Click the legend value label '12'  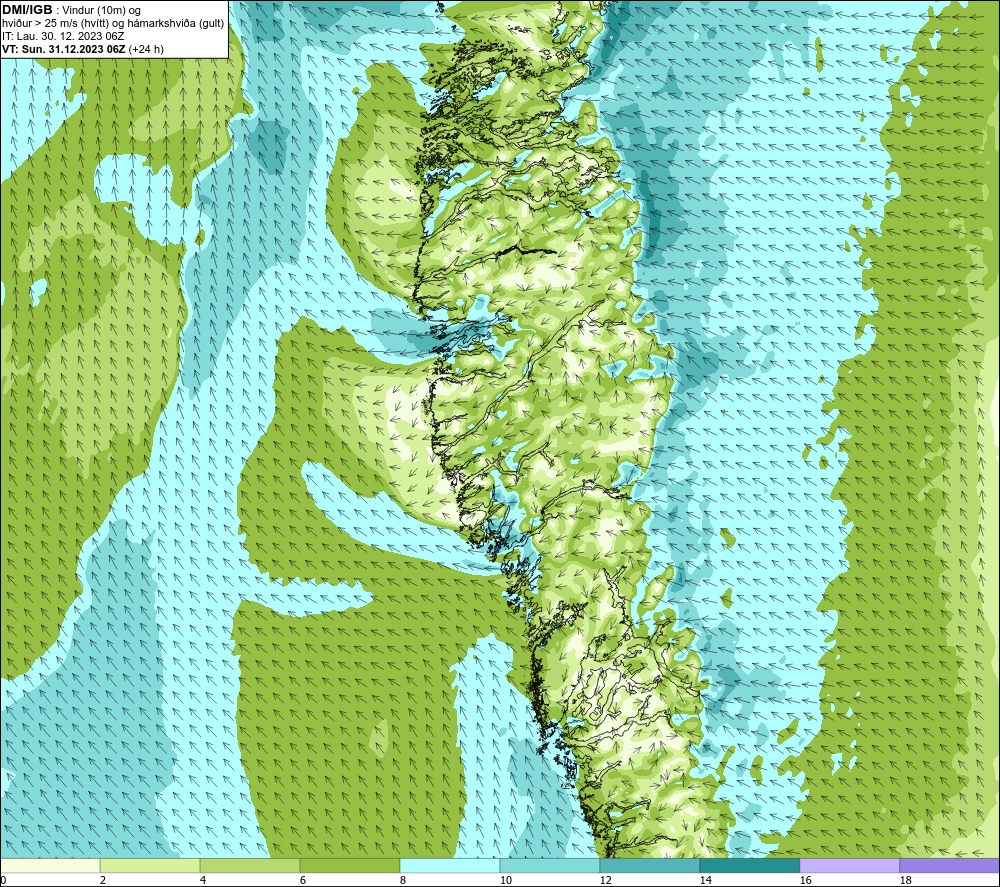[605, 880]
